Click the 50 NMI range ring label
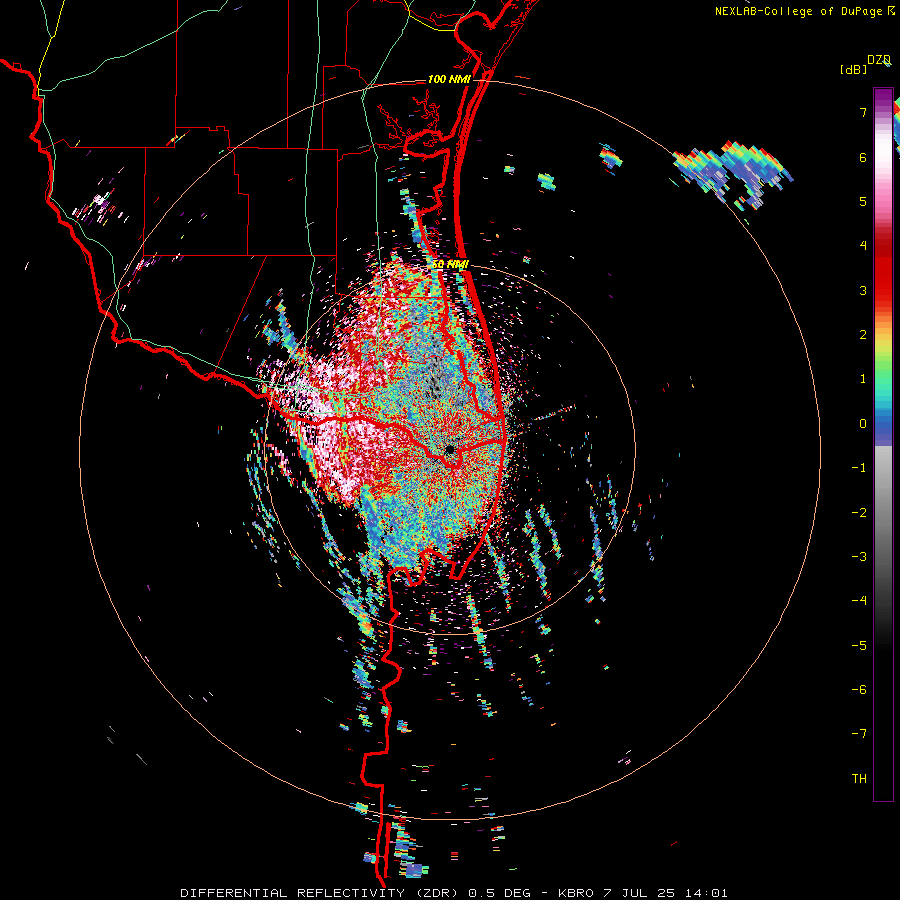This screenshot has width=900, height=900. (x=449, y=265)
